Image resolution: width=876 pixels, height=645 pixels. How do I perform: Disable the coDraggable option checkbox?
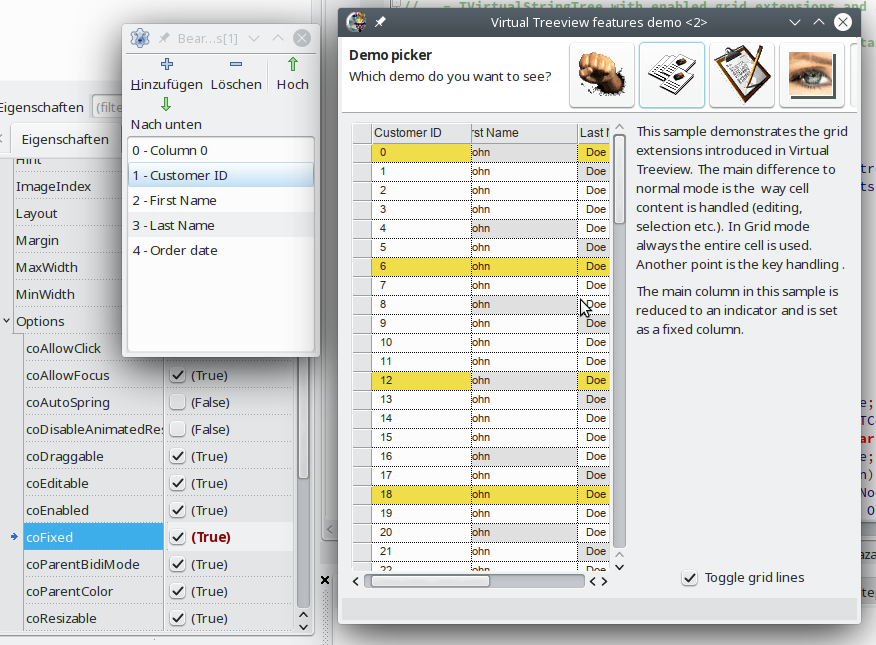(x=178, y=456)
